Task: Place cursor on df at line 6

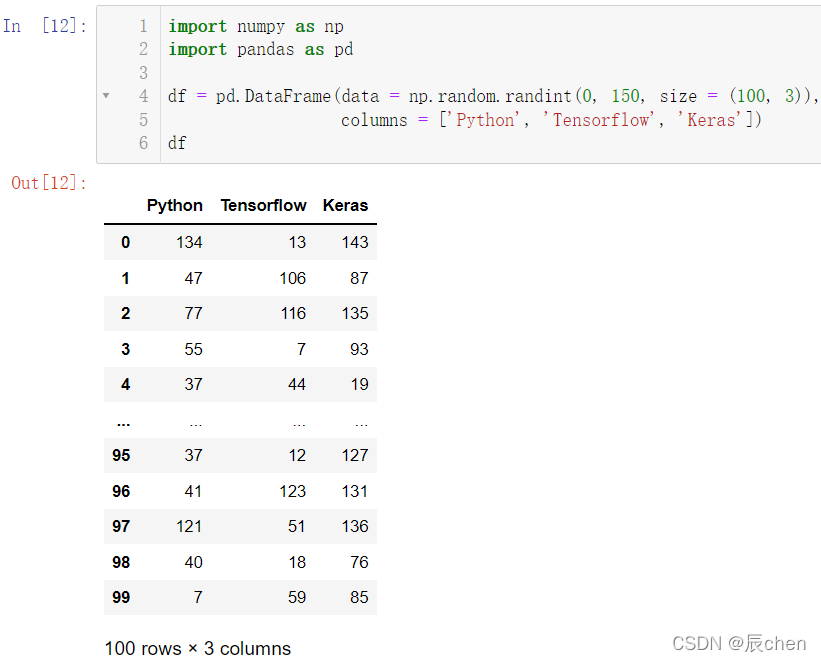Action: 177,143
